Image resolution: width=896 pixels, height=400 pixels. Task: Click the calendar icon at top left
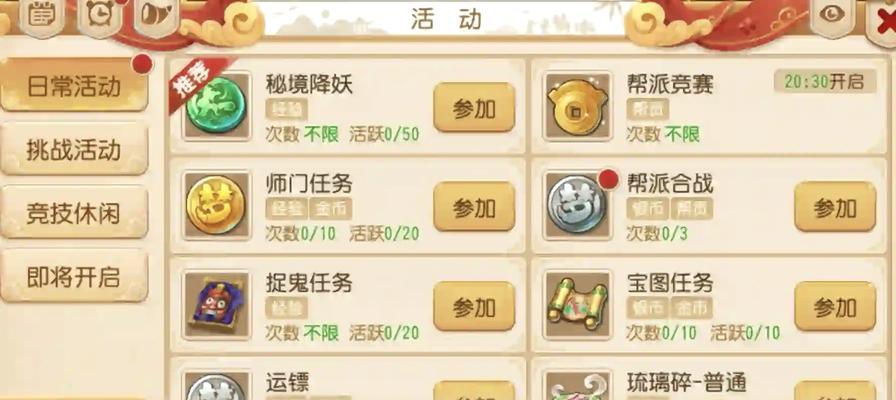coord(41,16)
